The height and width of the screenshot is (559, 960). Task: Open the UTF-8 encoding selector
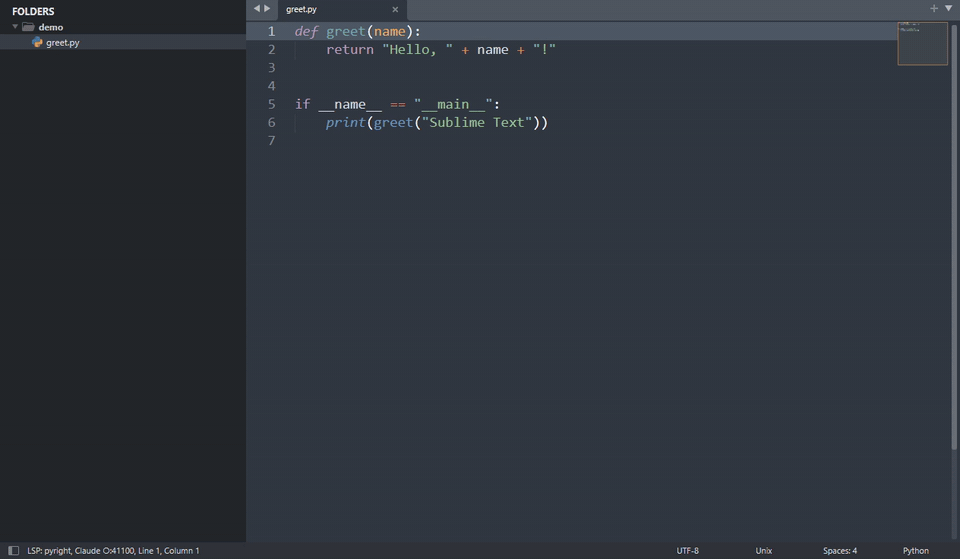point(688,550)
